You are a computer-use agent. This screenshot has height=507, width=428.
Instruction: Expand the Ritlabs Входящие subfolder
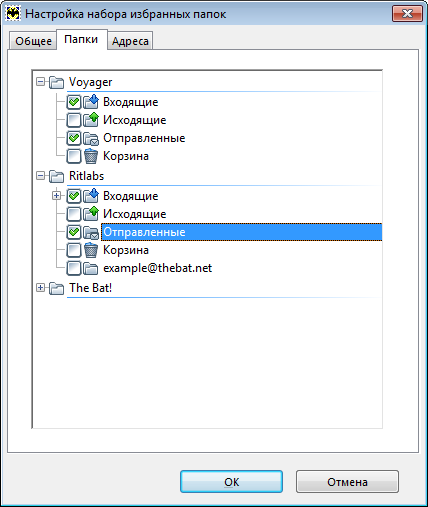[x=57, y=196]
